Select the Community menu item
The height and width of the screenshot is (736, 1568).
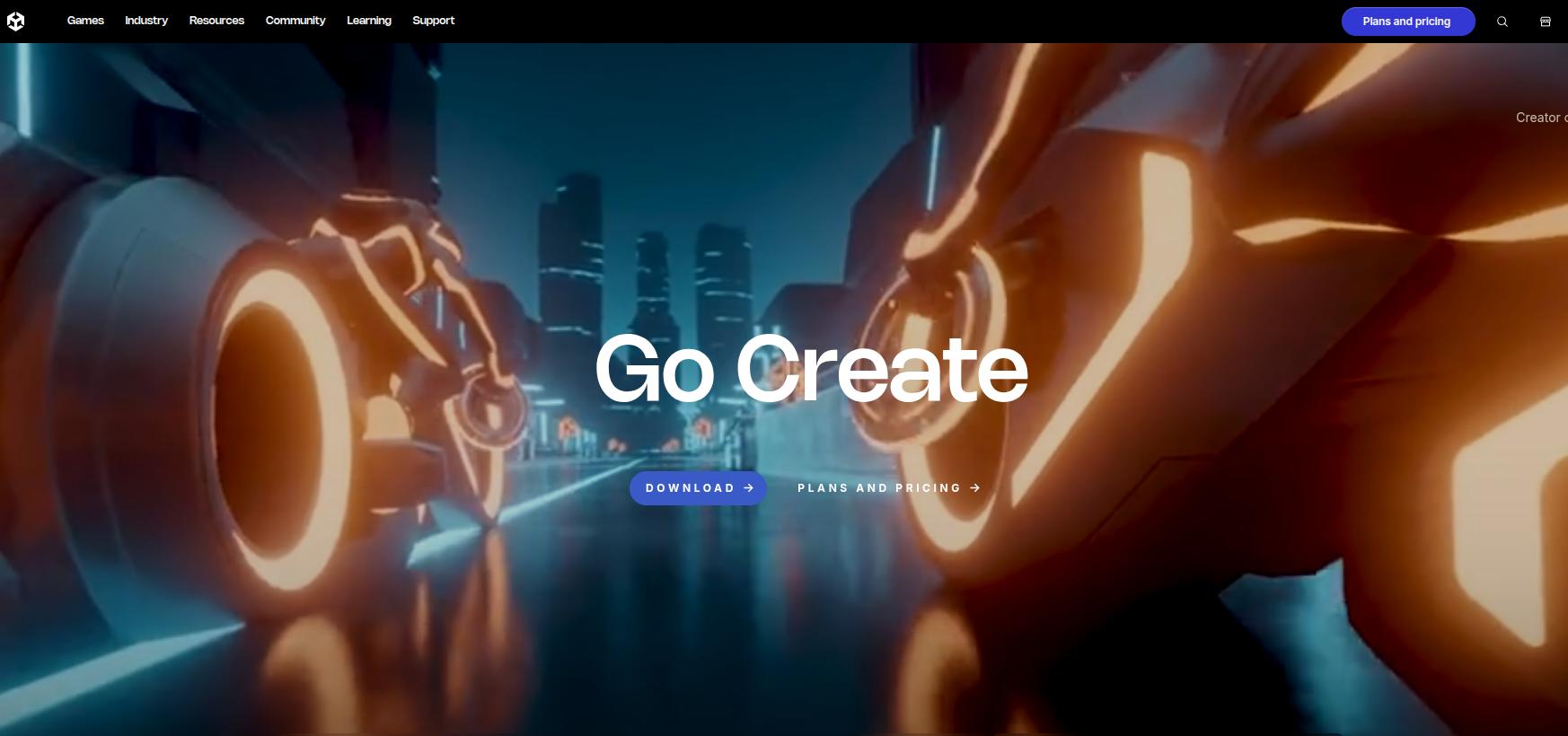[295, 21]
